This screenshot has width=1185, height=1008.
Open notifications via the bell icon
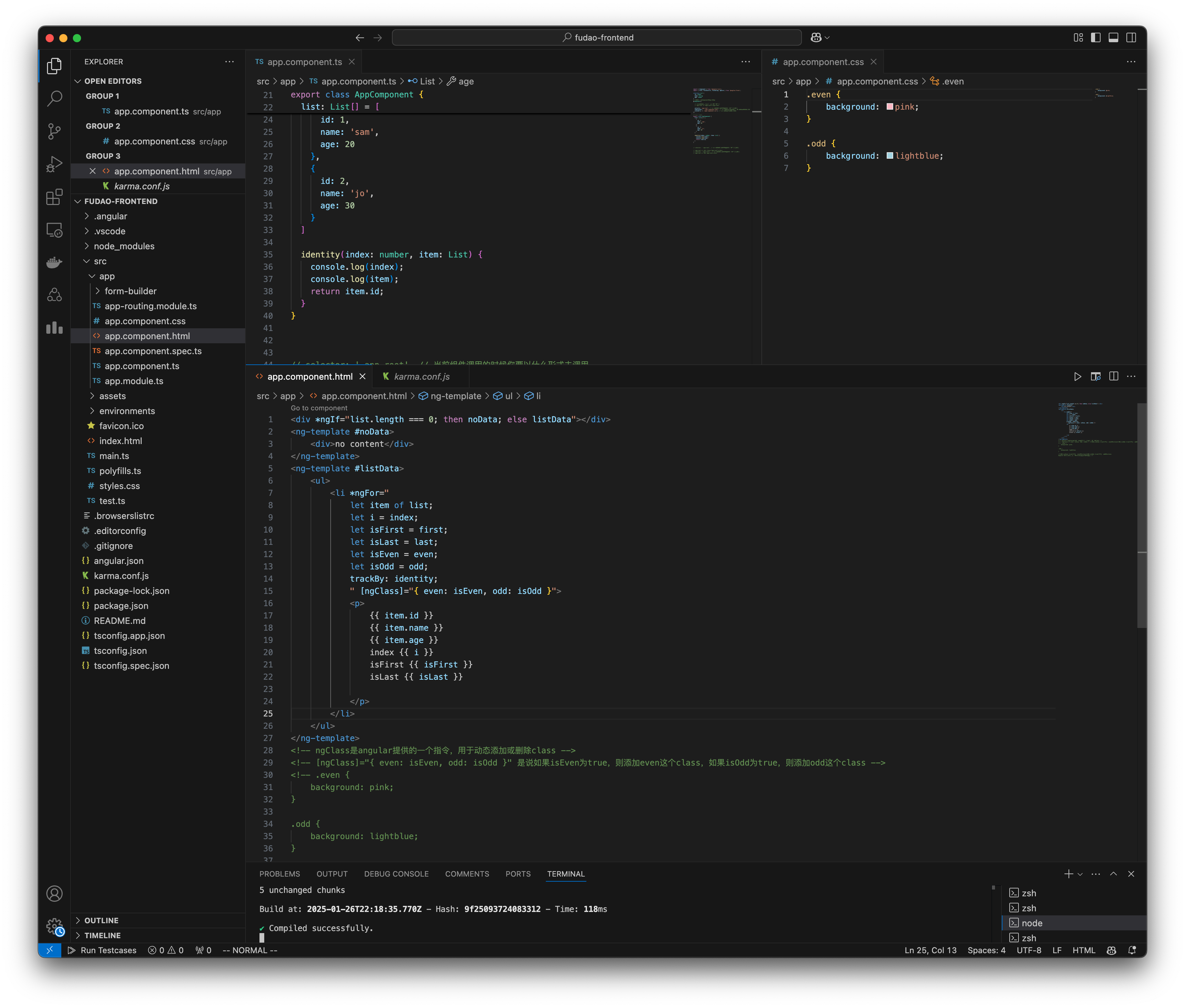coord(1132,950)
